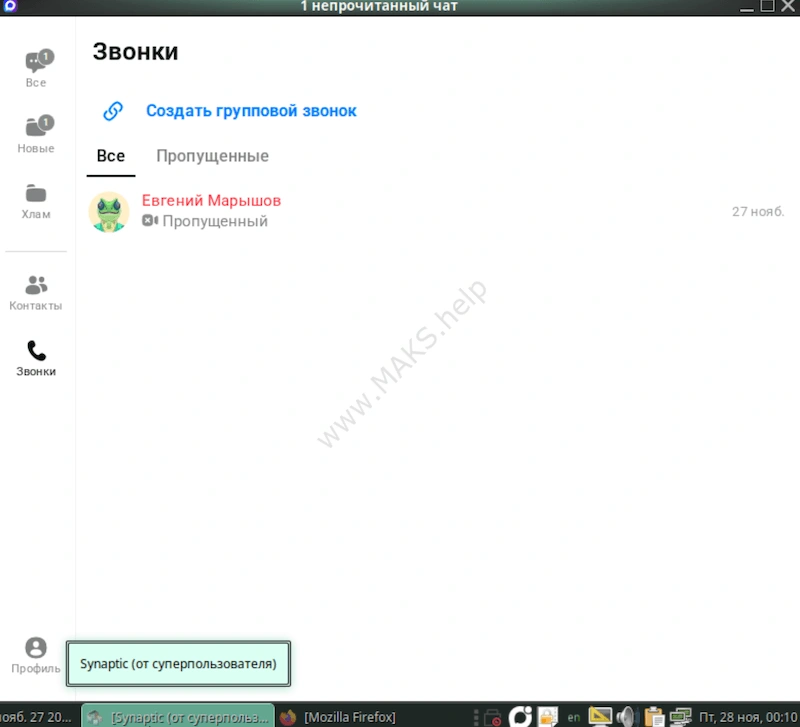The width and height of the screenshot is (800, 727).
Task: Open the Хлам folder in the sidebar
Action: [x=36, y=200]
